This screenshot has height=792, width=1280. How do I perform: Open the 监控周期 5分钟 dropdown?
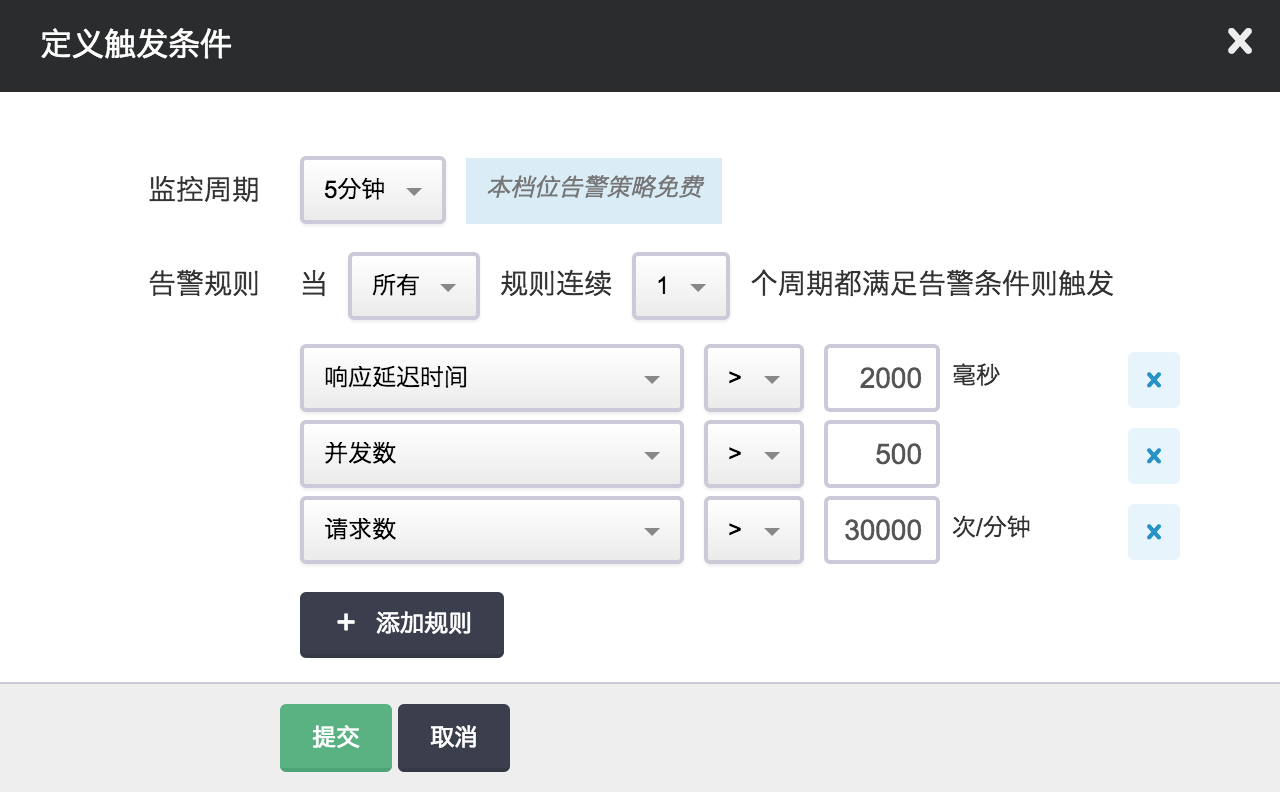tap(372, 190)
